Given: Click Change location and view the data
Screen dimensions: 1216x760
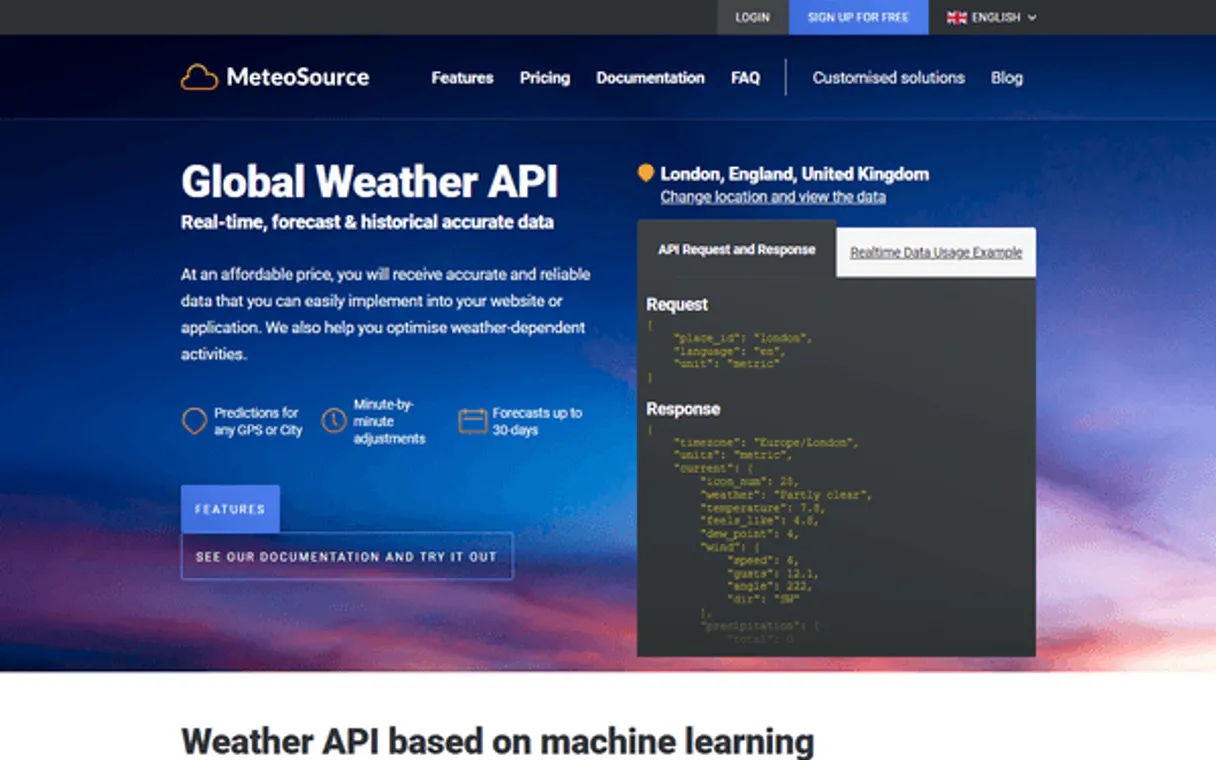Looking at the screenshot, I should tap(773, 197).
